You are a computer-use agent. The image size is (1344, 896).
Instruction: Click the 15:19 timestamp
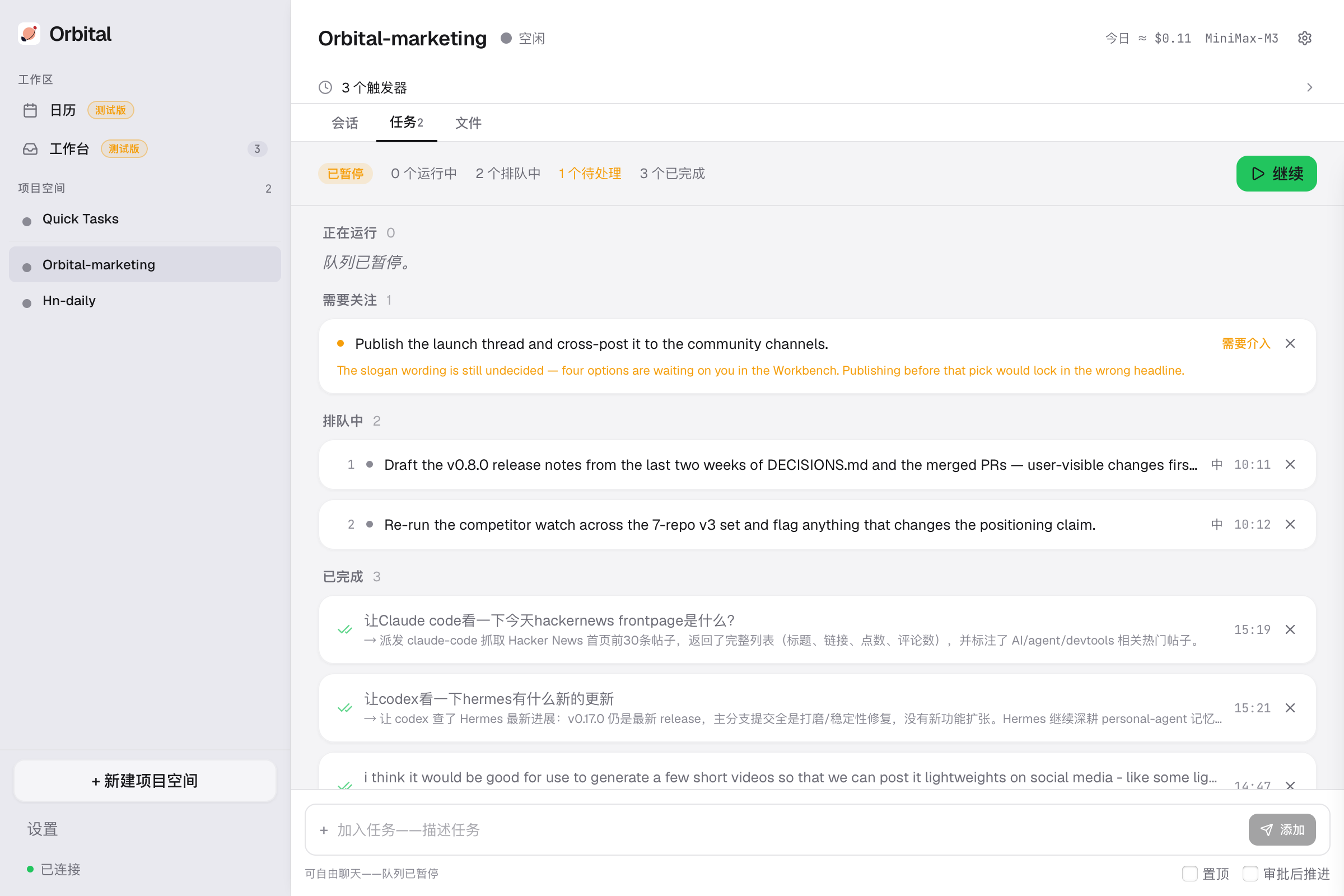(x=1252, y=629)
